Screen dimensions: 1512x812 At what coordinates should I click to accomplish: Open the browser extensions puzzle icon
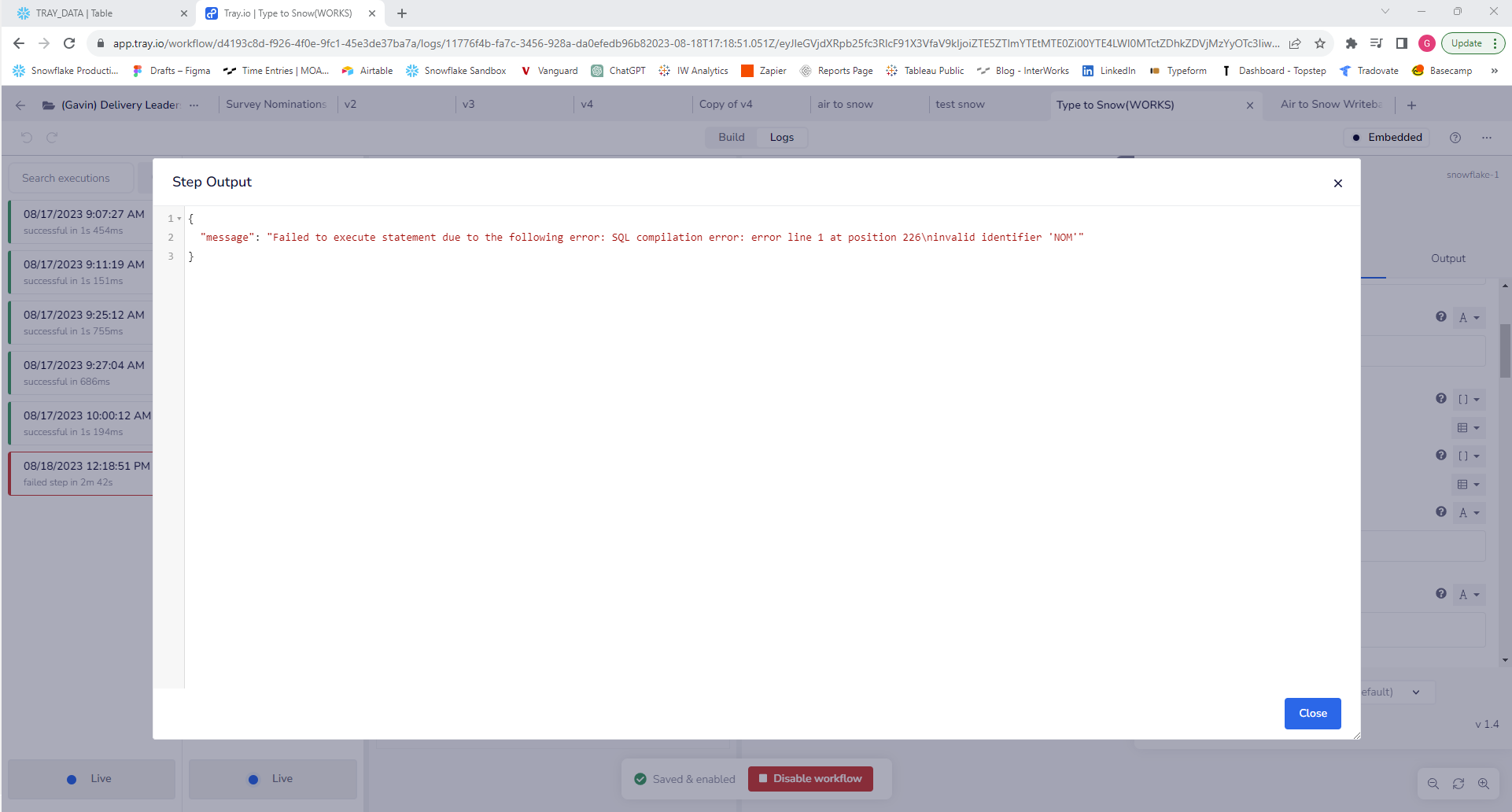pyautogui.click(x=1352, y=43)
